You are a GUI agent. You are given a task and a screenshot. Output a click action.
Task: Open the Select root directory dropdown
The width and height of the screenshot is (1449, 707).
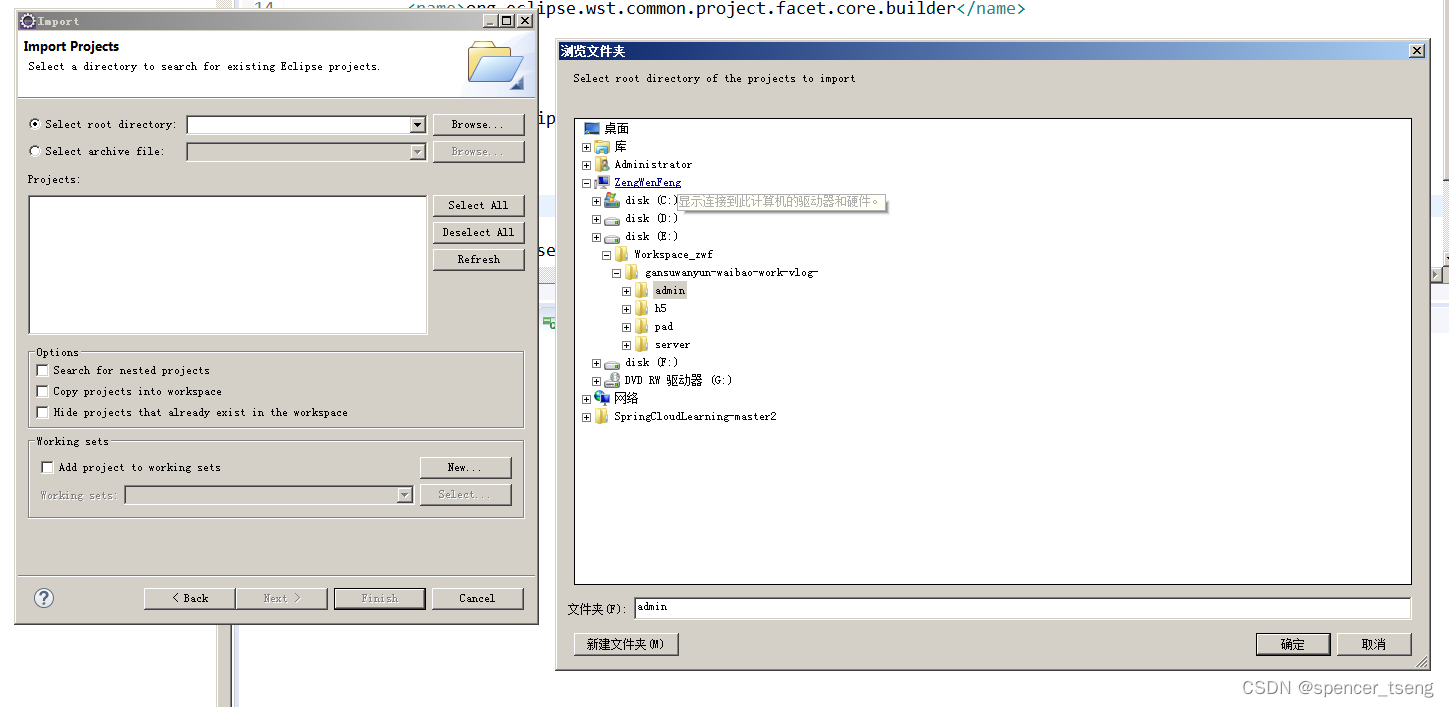tap(419, 124)
